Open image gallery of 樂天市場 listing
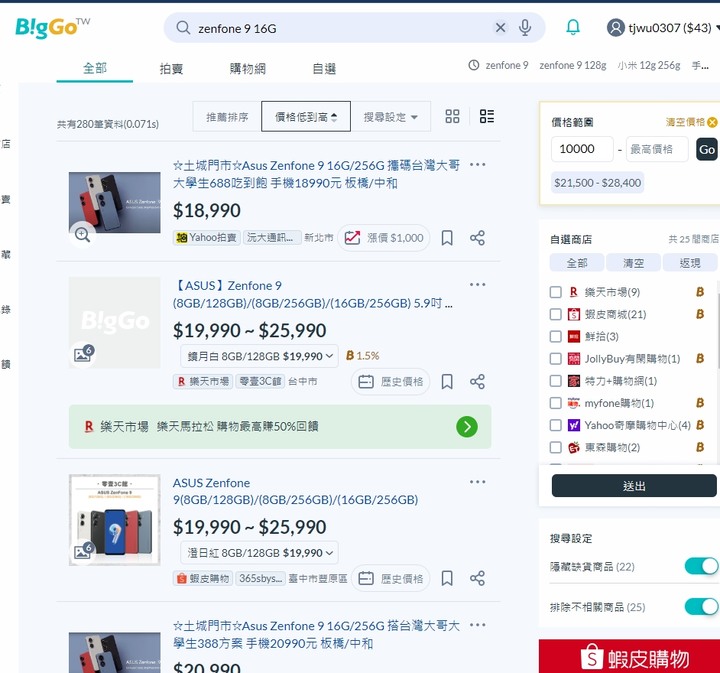 (x=84, y=353)
